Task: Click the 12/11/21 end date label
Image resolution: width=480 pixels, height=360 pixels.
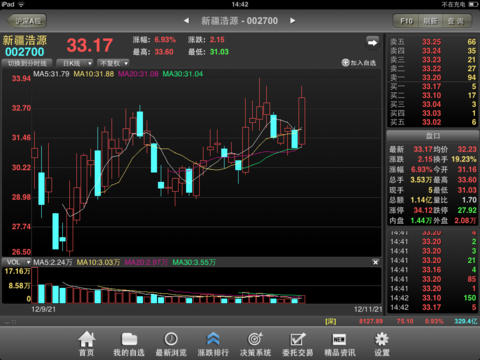Action: tap(368, 309)
